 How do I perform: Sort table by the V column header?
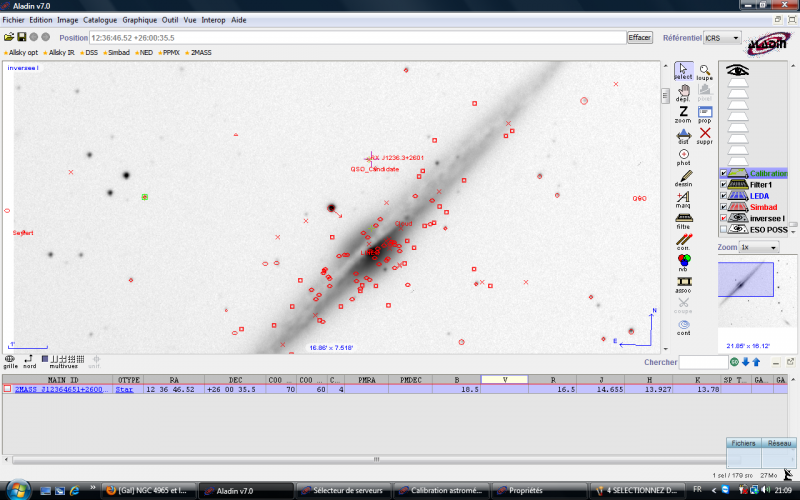coord(505,380)
